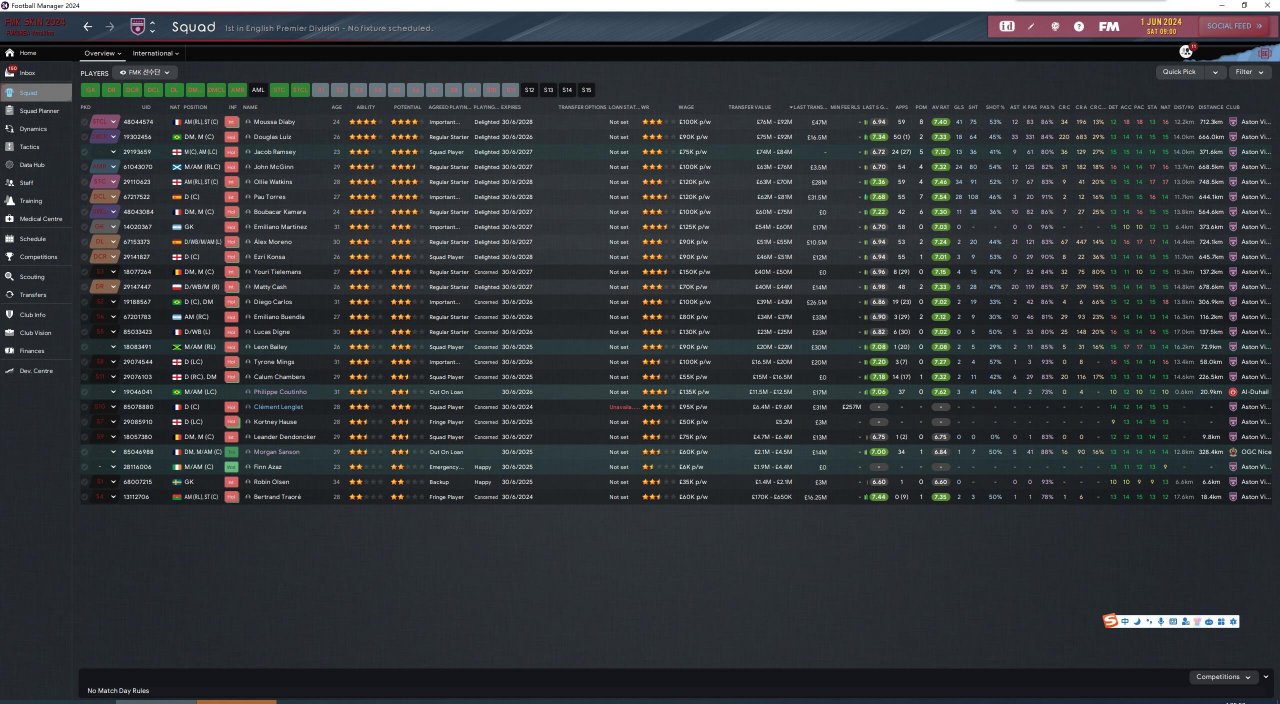Click the pencil edit icon in header
1280x704 pixels.
pyautogui.click(x=1031, y=26)
